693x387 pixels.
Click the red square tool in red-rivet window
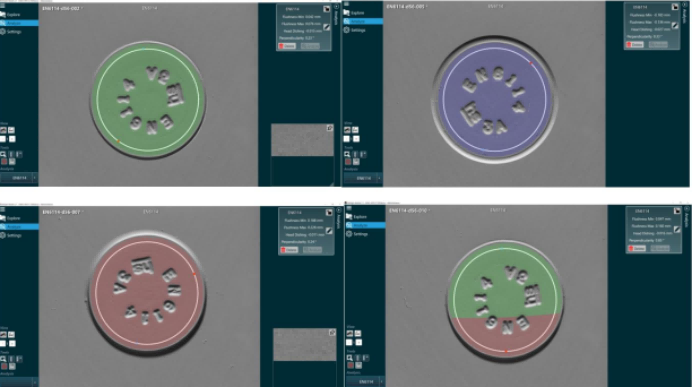point(4,366)
